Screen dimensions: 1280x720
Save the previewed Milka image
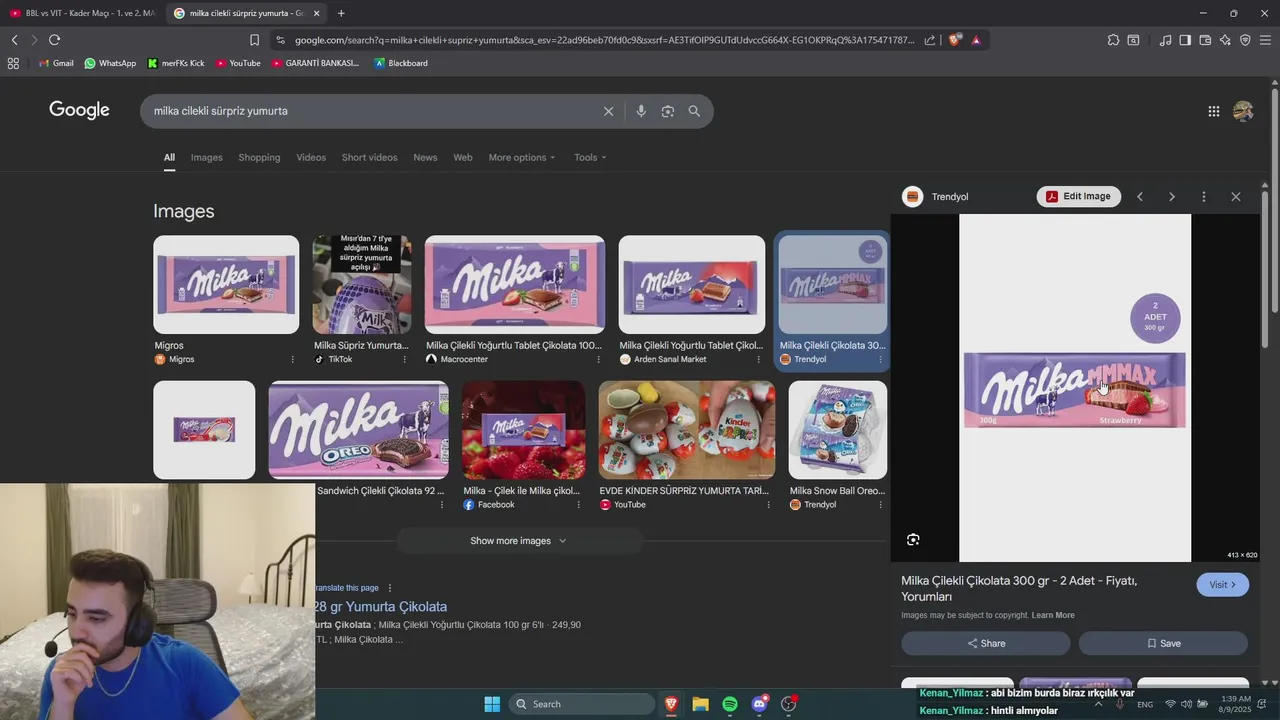point(1163,643)
